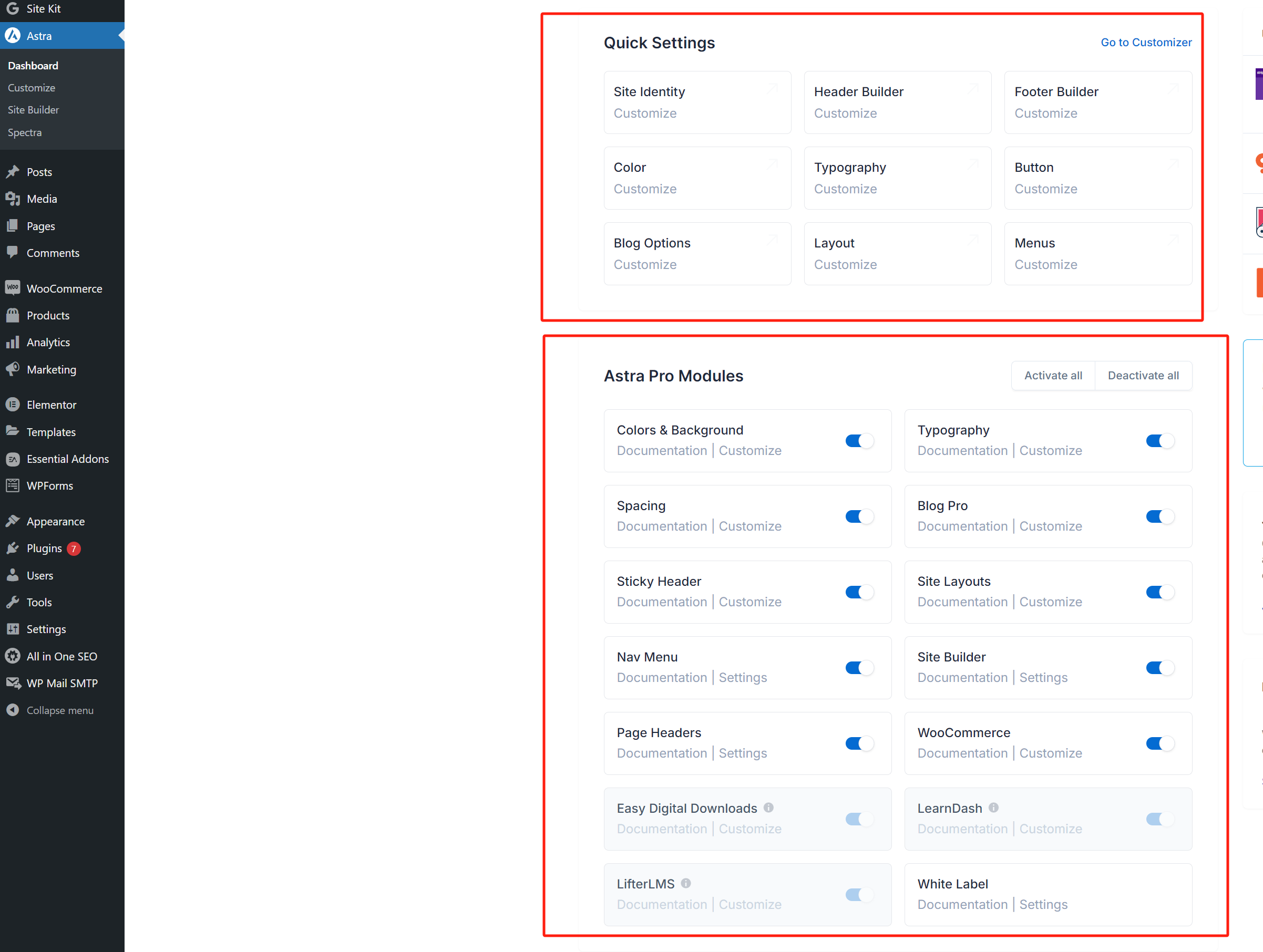Open Settings link for Nav Menu
1263x952 pixels.
742,677
